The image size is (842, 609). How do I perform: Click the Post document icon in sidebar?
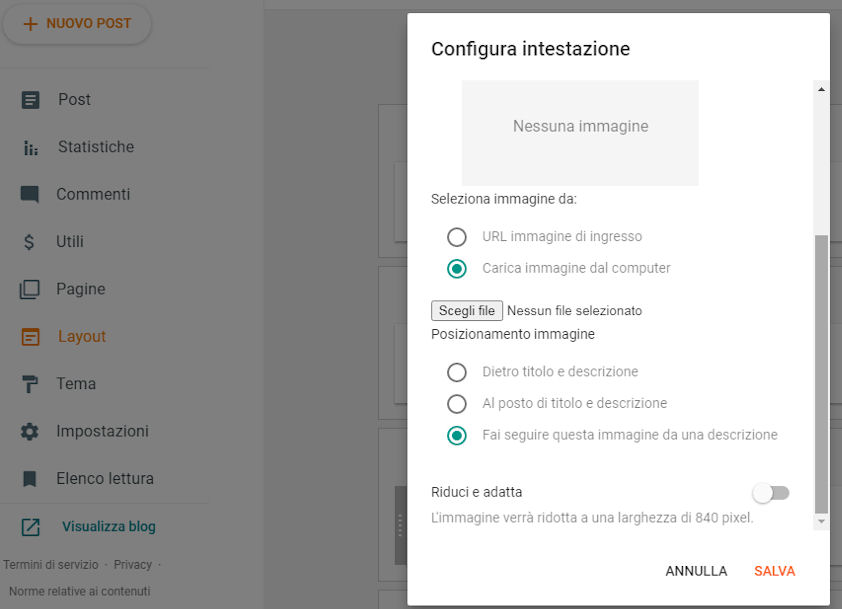[30, 100]
